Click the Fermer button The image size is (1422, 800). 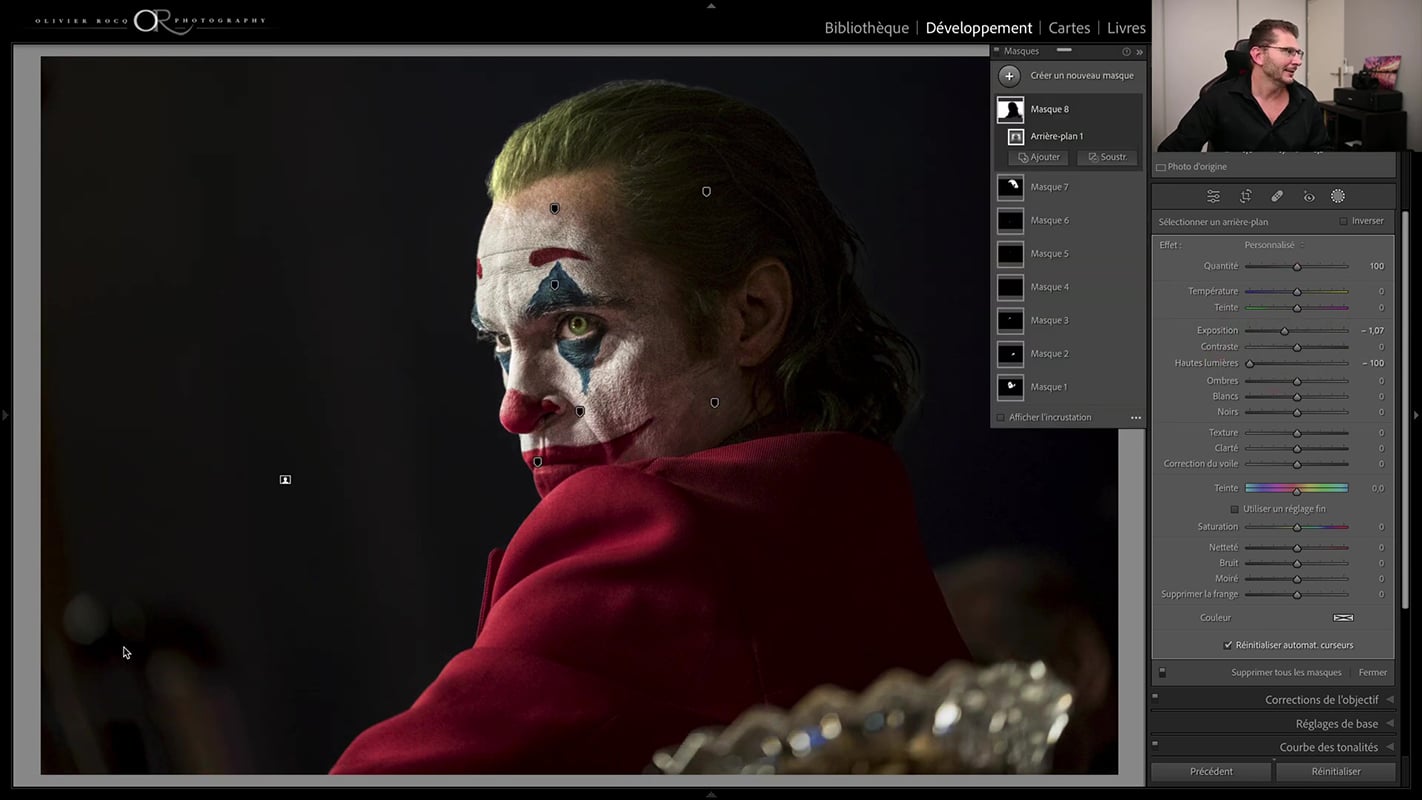point(1372,673)
